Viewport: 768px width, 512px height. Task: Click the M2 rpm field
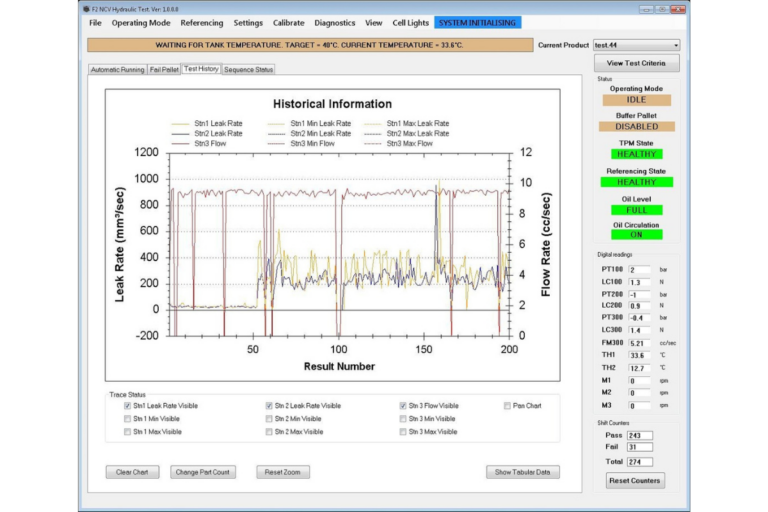pos(639,393)
